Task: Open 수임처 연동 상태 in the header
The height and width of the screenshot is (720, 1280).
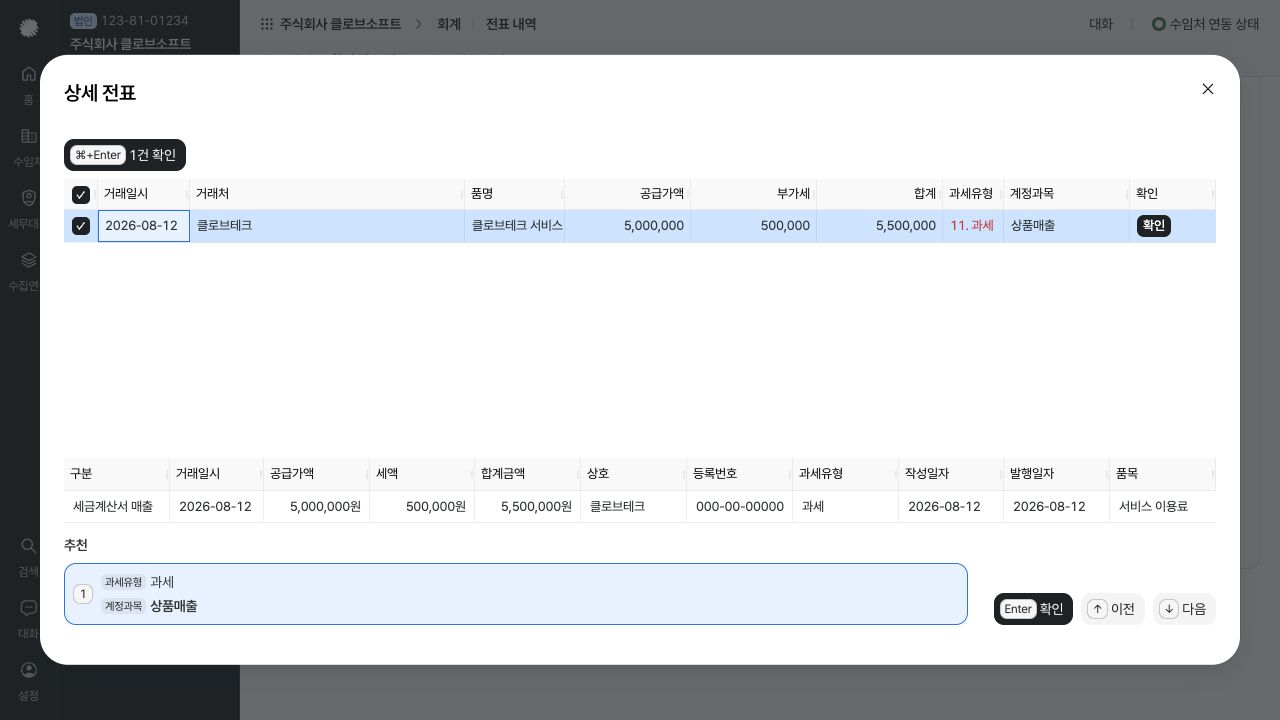Action: 1206,24
